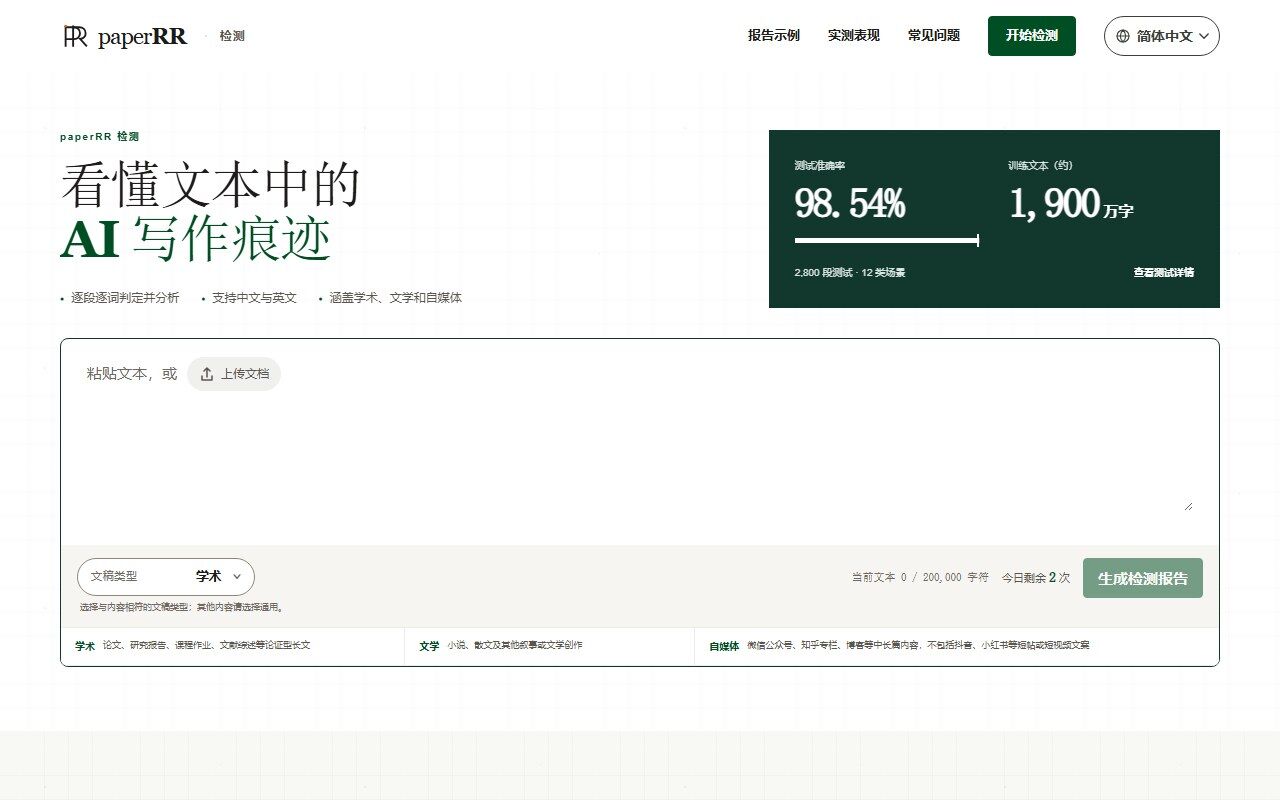Click the text area resize handle
This screenshot has height=800, width=1280.
(1188, 506)
